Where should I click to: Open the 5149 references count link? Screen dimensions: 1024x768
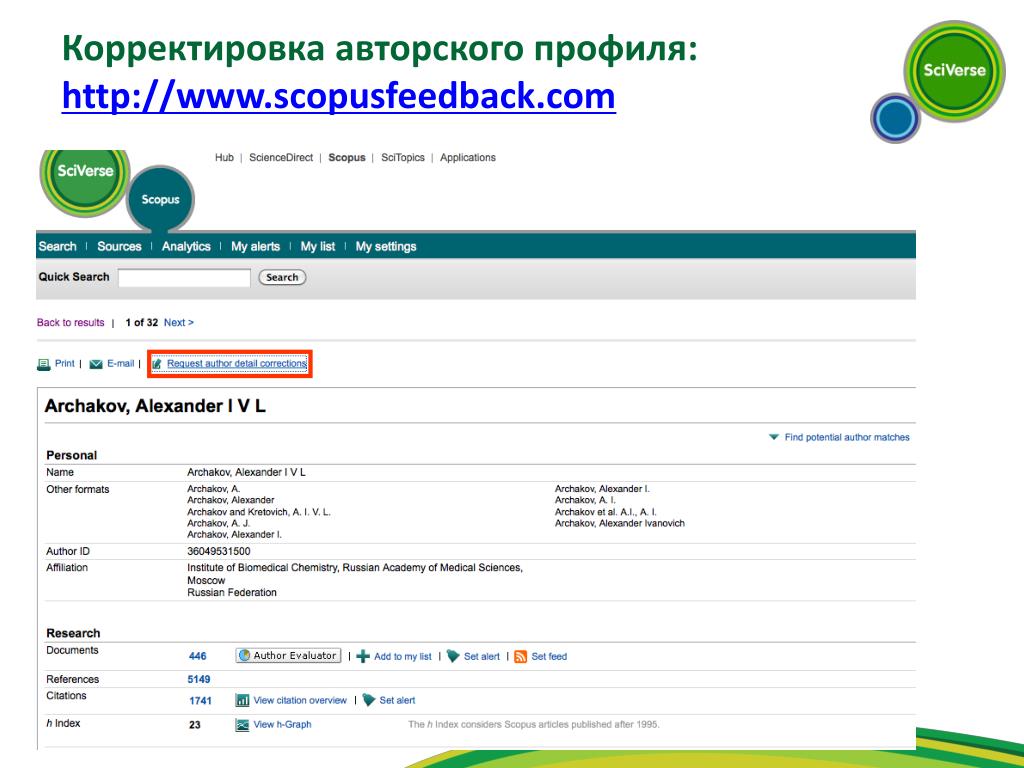tap(199, 679)
